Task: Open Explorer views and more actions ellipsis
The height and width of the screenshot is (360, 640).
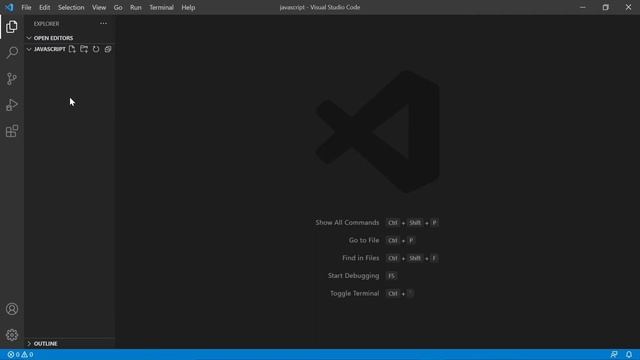Action: point(103,24)
